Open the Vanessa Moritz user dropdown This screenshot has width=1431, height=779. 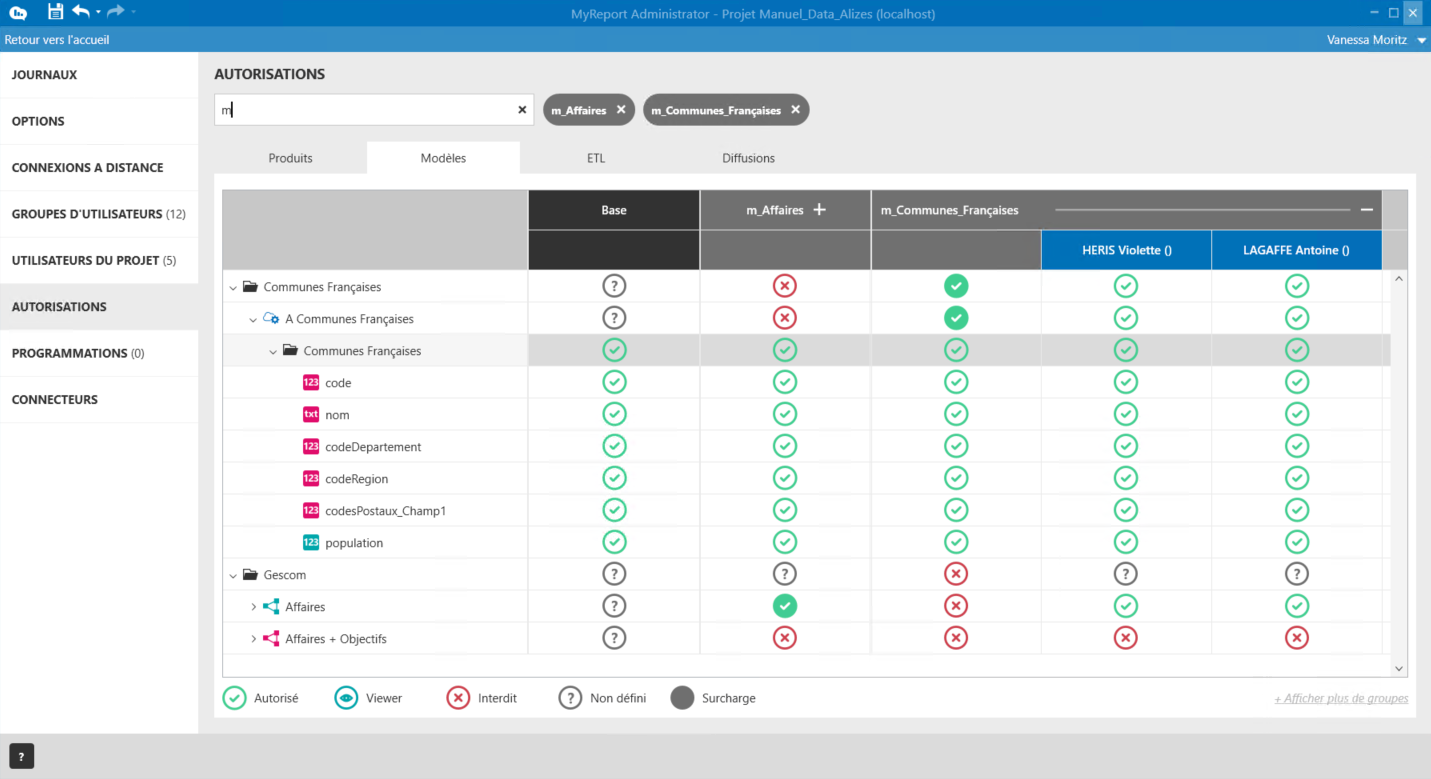1421,41
